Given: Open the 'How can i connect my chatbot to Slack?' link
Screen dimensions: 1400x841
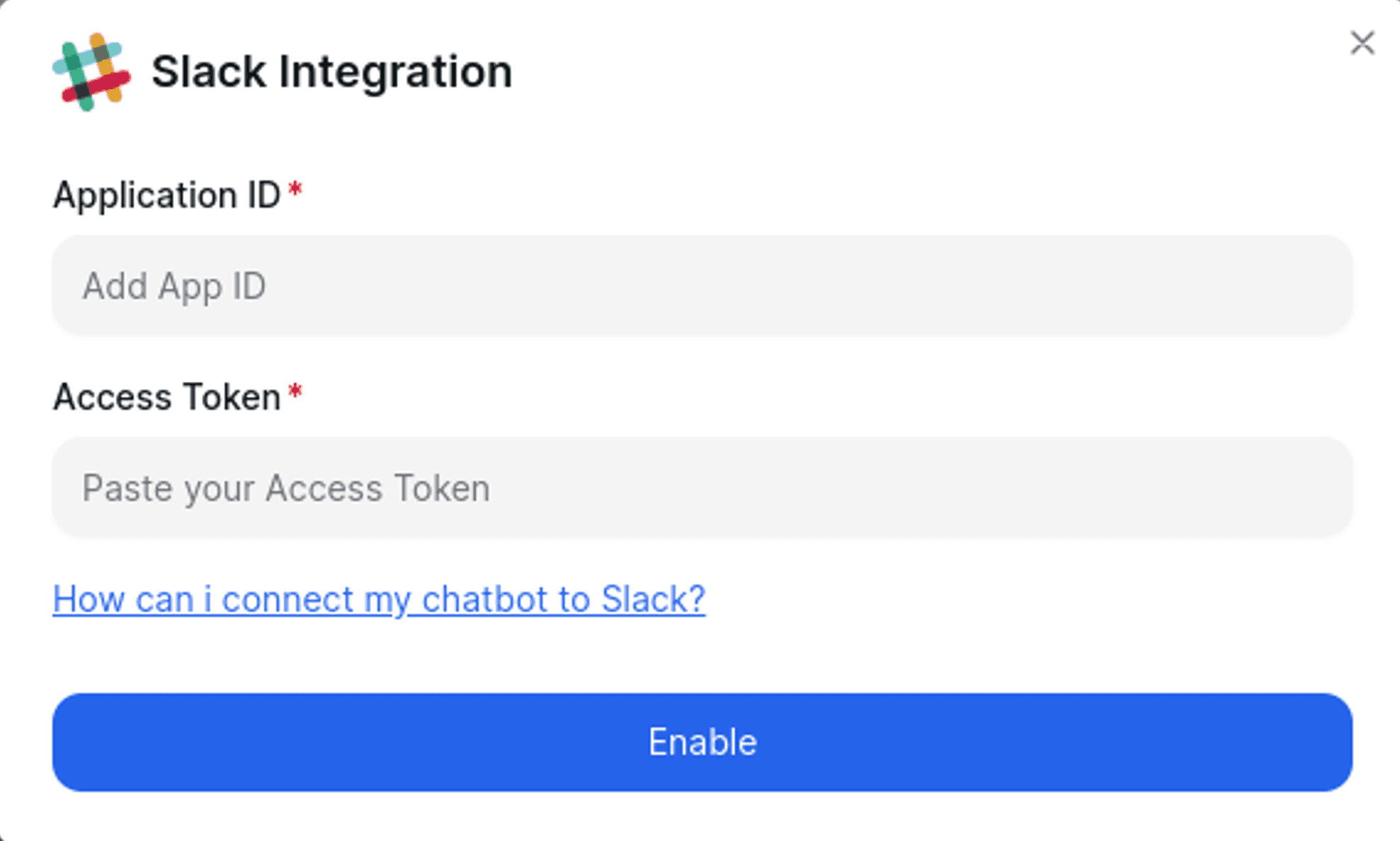Looking at the screenshot, I should pos(379,599).
